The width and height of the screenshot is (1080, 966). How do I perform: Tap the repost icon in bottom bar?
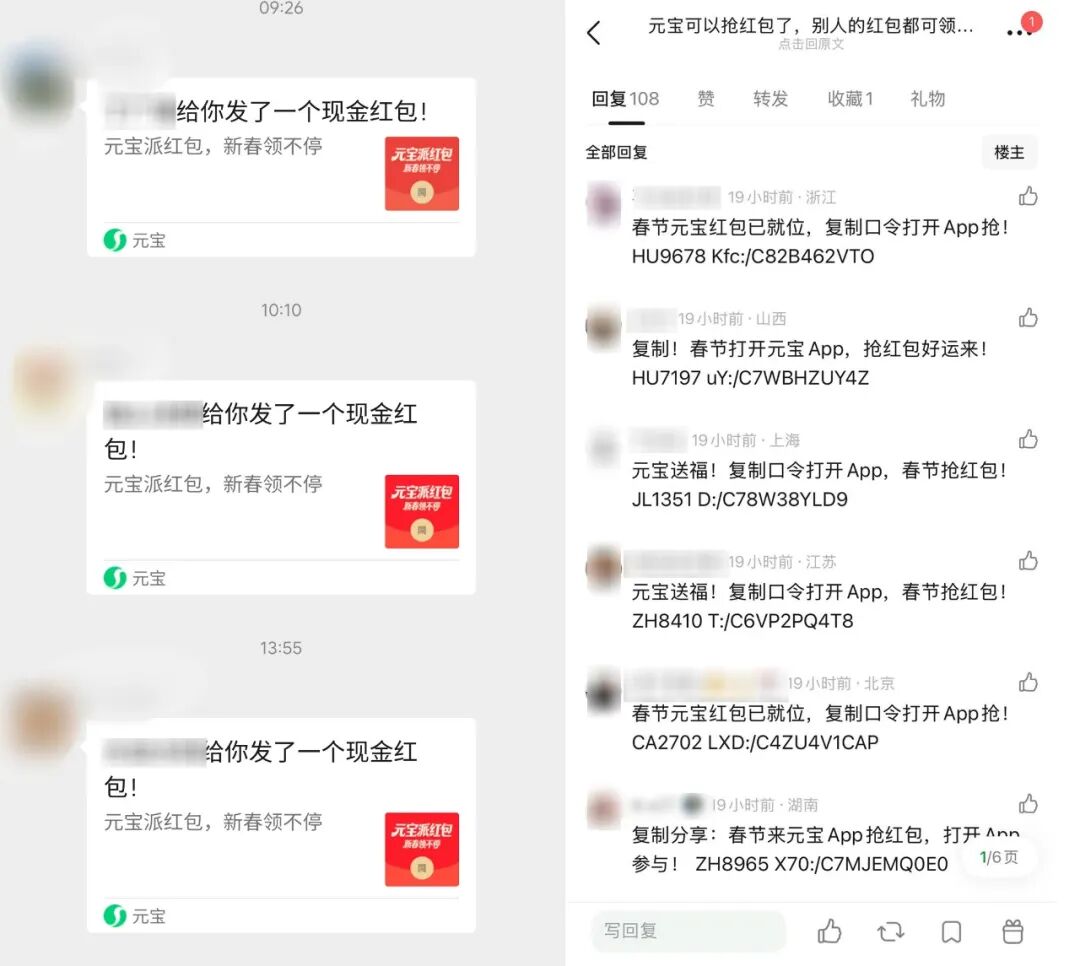891,932
